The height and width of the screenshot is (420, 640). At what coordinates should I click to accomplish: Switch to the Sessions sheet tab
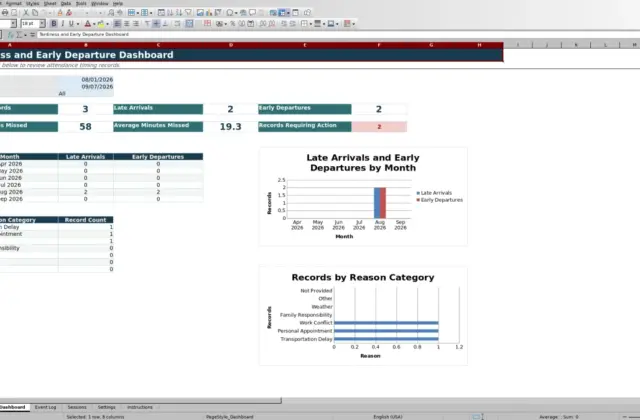tap(77, 407)
